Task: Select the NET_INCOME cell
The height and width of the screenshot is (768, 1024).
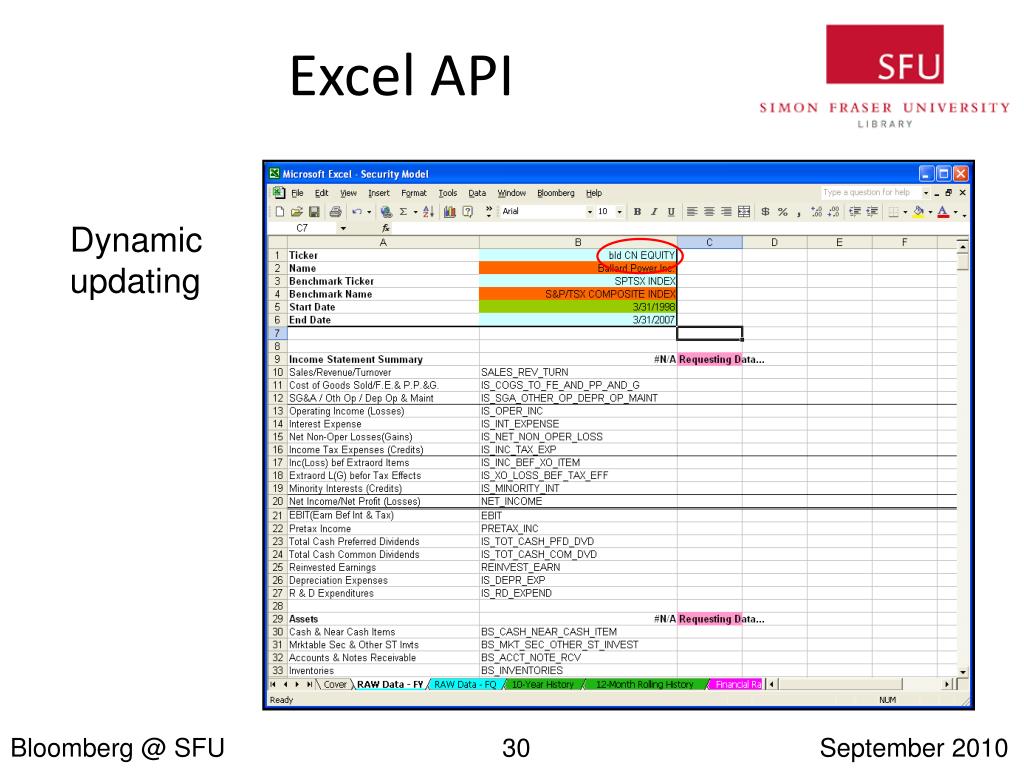Action: pyautogui.click(x=578, y=502)
